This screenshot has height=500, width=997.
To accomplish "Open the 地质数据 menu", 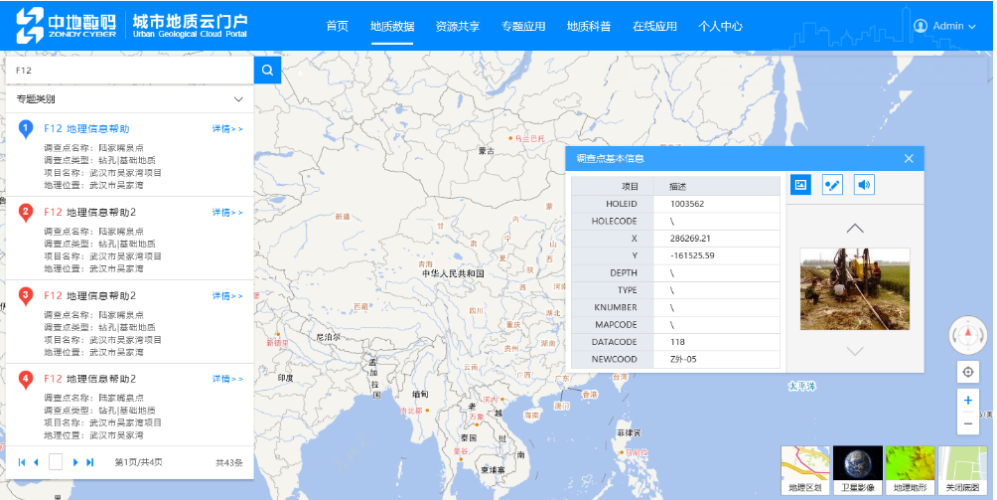I will coord(392,27).
